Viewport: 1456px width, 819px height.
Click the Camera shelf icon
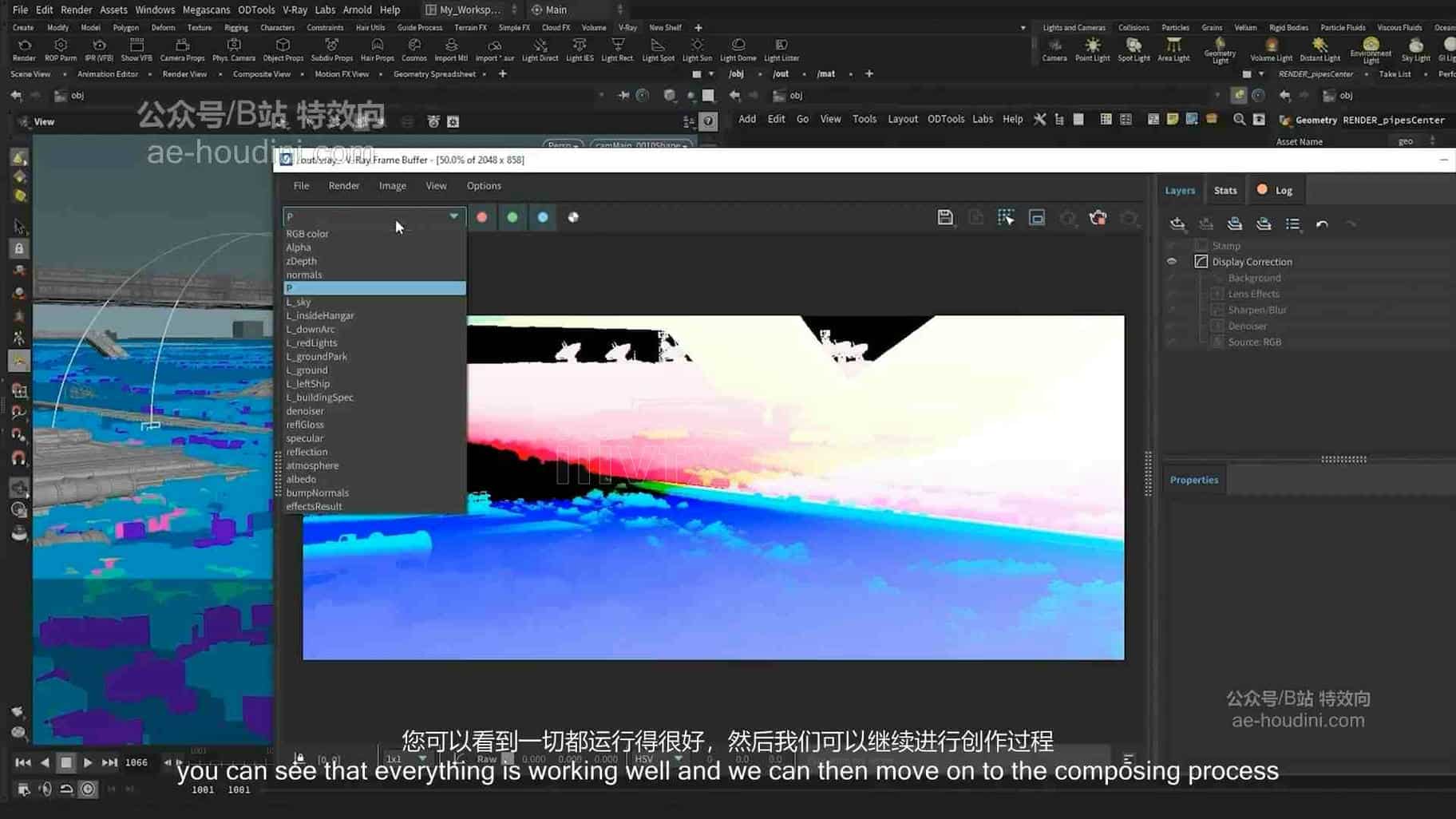(x=1054, y=50)
